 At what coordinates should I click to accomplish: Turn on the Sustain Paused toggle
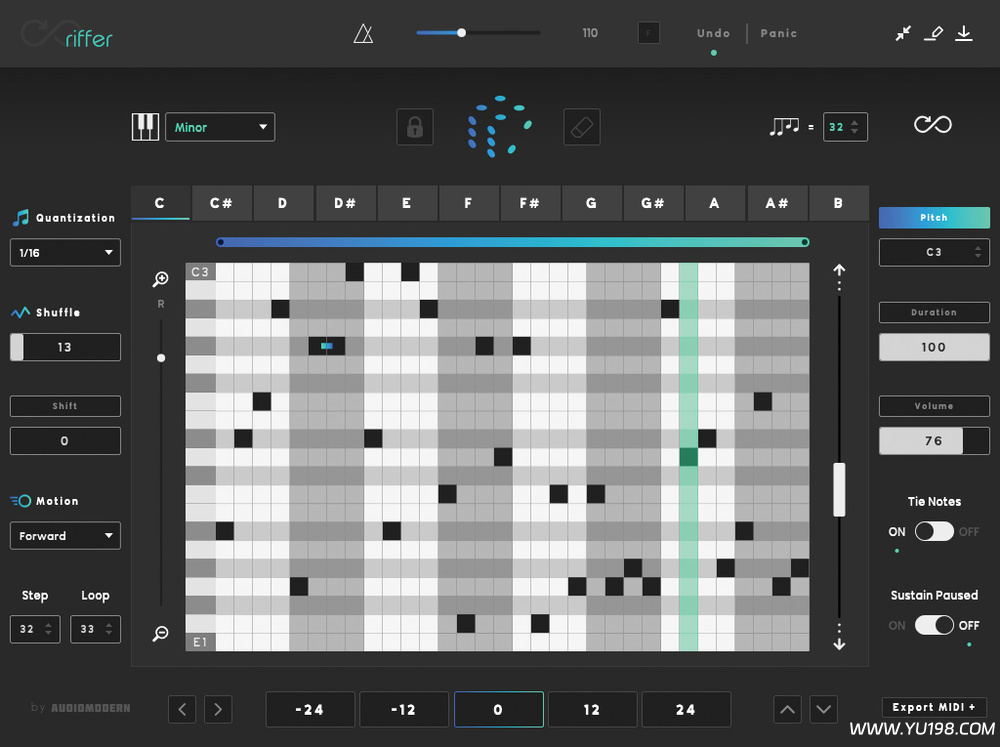[x=934, y=624]
